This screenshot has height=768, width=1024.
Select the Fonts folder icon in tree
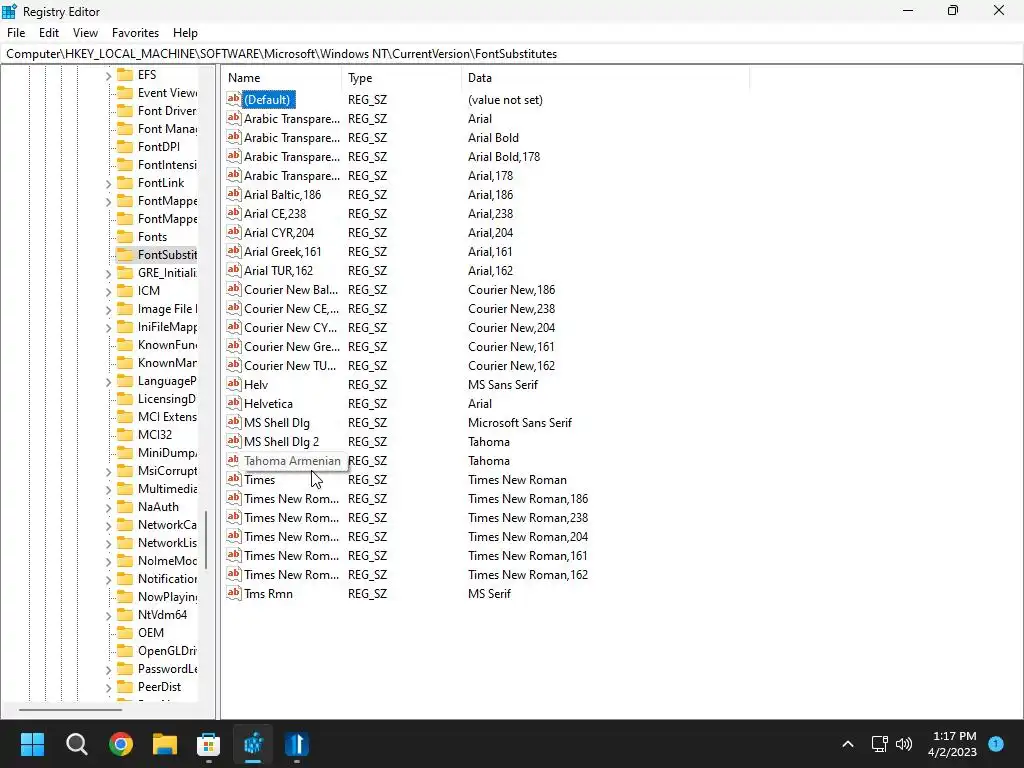(125, 236)
